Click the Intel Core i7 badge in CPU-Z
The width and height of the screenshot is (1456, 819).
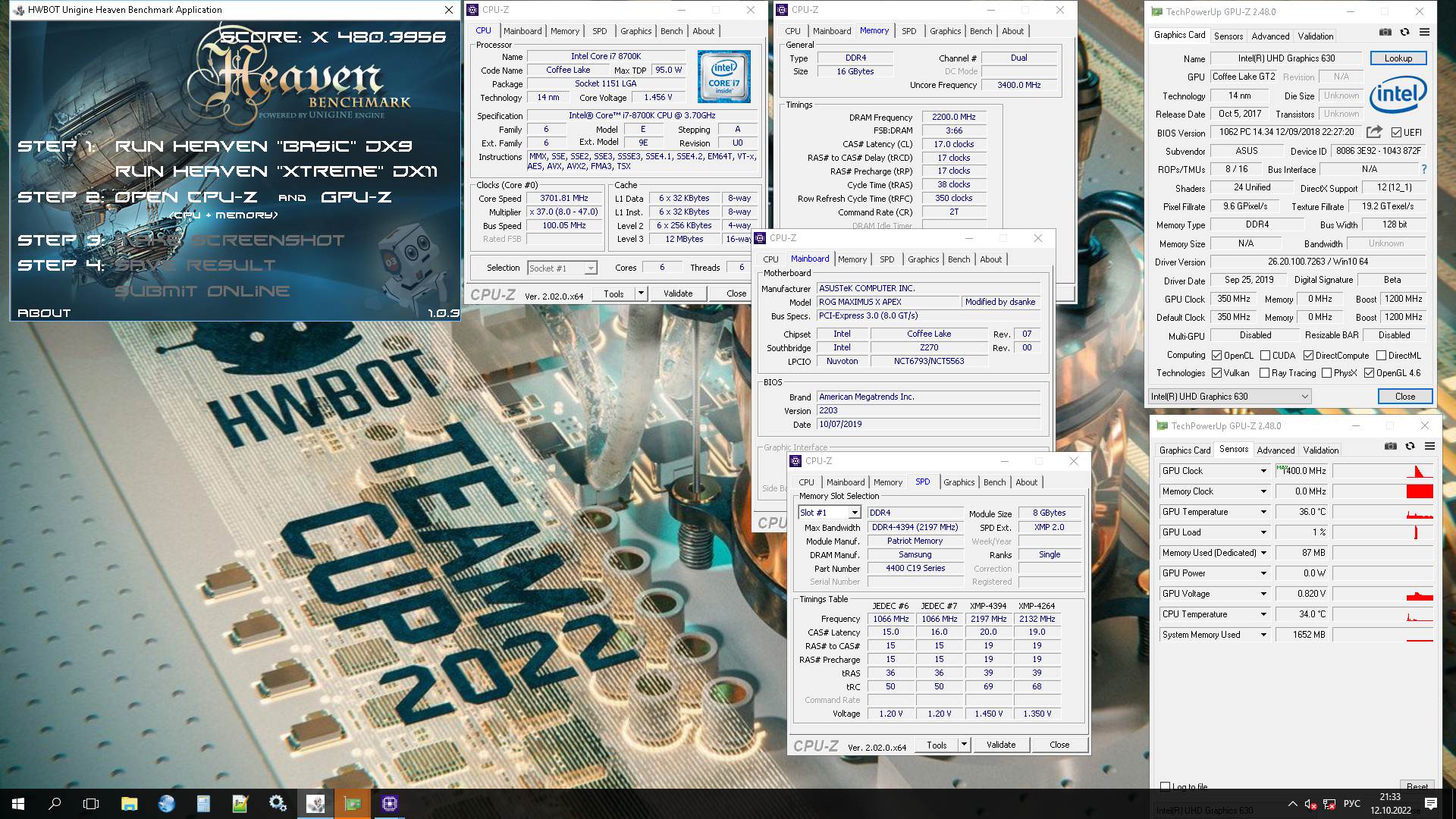(724, 77)
